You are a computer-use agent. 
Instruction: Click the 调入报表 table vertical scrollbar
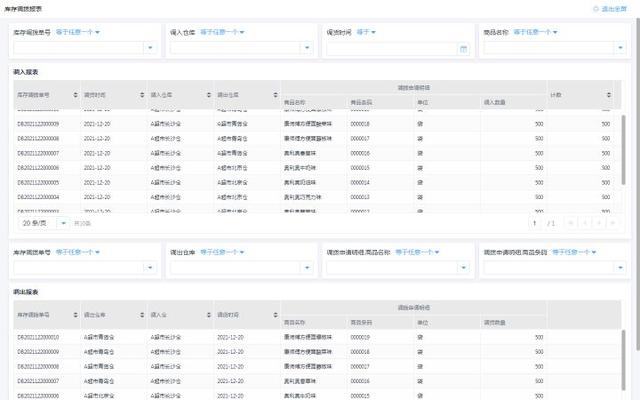point(623,150)
